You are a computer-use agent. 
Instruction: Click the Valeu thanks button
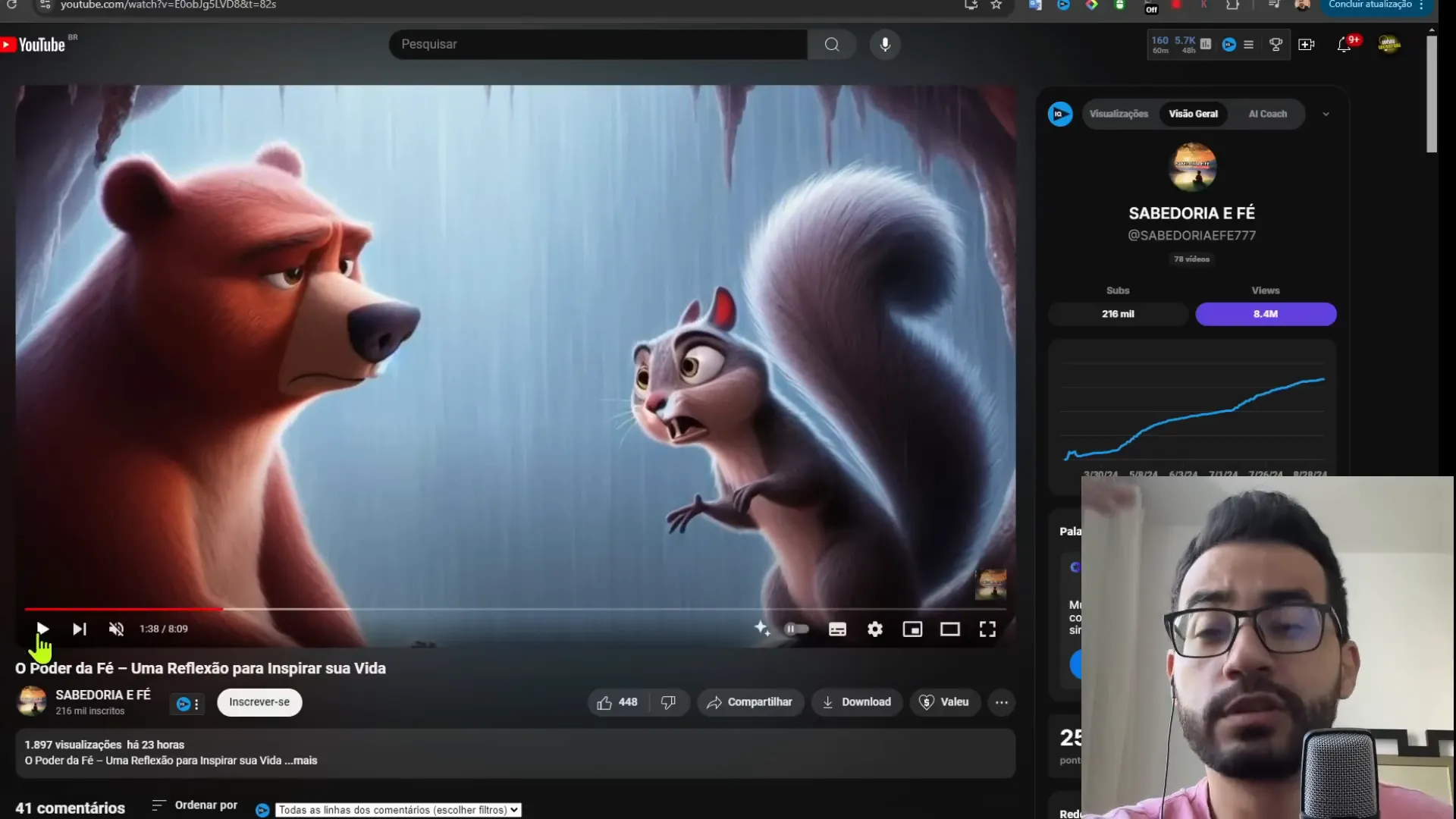pyautogui.click(x=944, y=702)
